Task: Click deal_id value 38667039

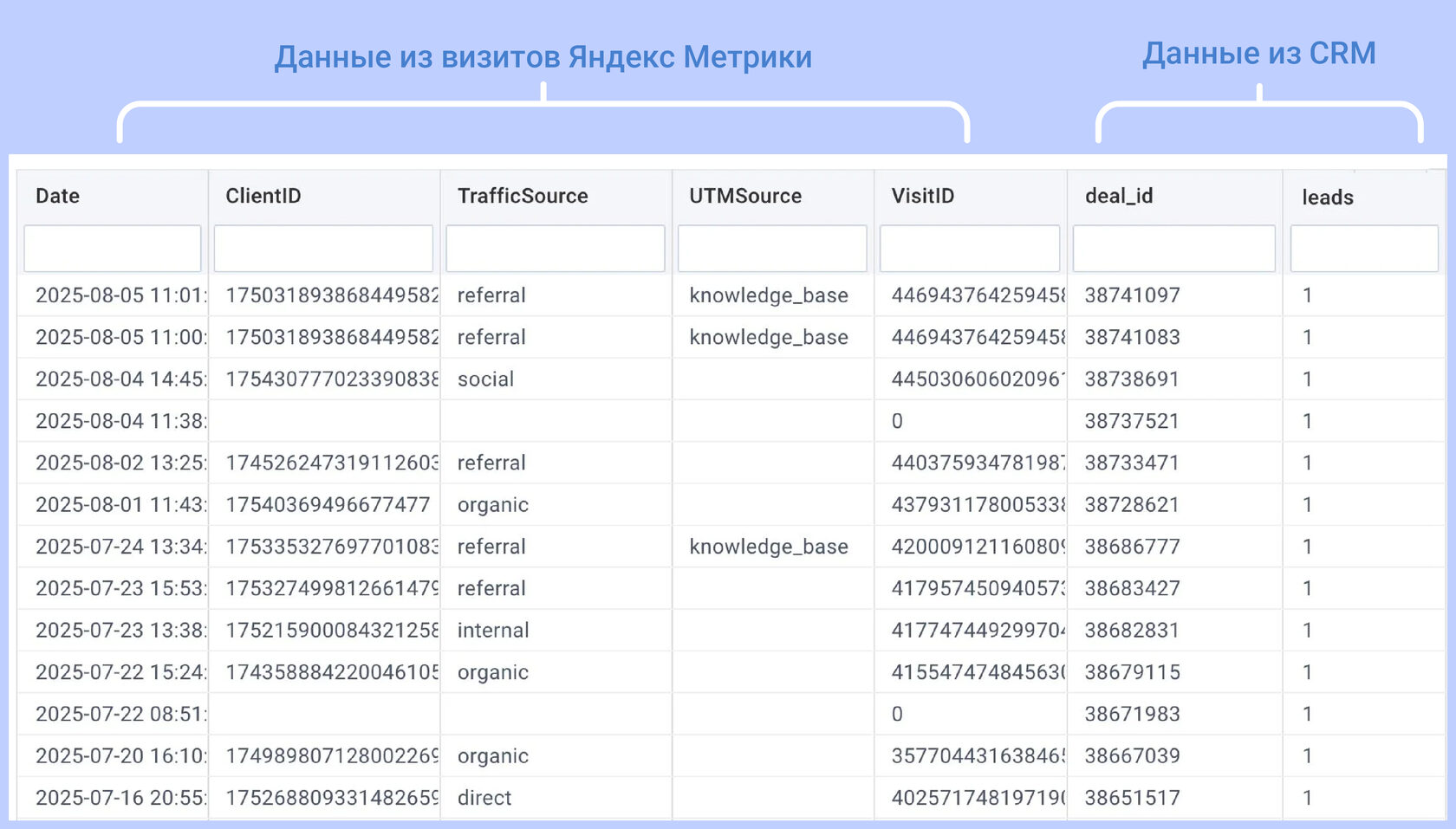Action: (x=1133, y=756)
